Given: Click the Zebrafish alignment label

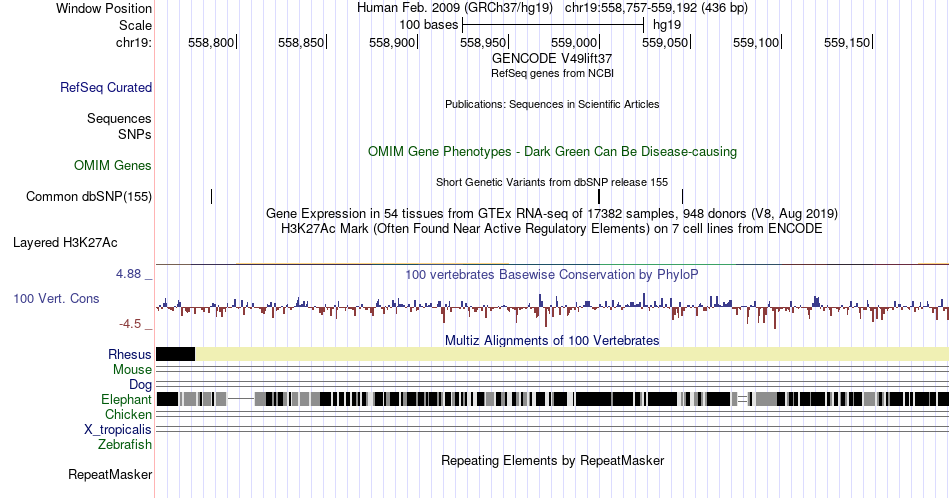Looking at the screenshot, I should click(125, 445).
